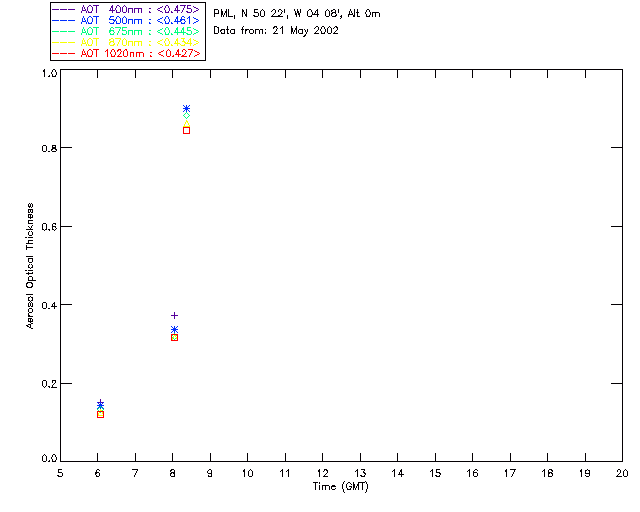The height and width of the screenshot is (512, 640).
Task: Click the AOT 870nm legend entry
Action: pyautogui.click(x=126, y=42)
